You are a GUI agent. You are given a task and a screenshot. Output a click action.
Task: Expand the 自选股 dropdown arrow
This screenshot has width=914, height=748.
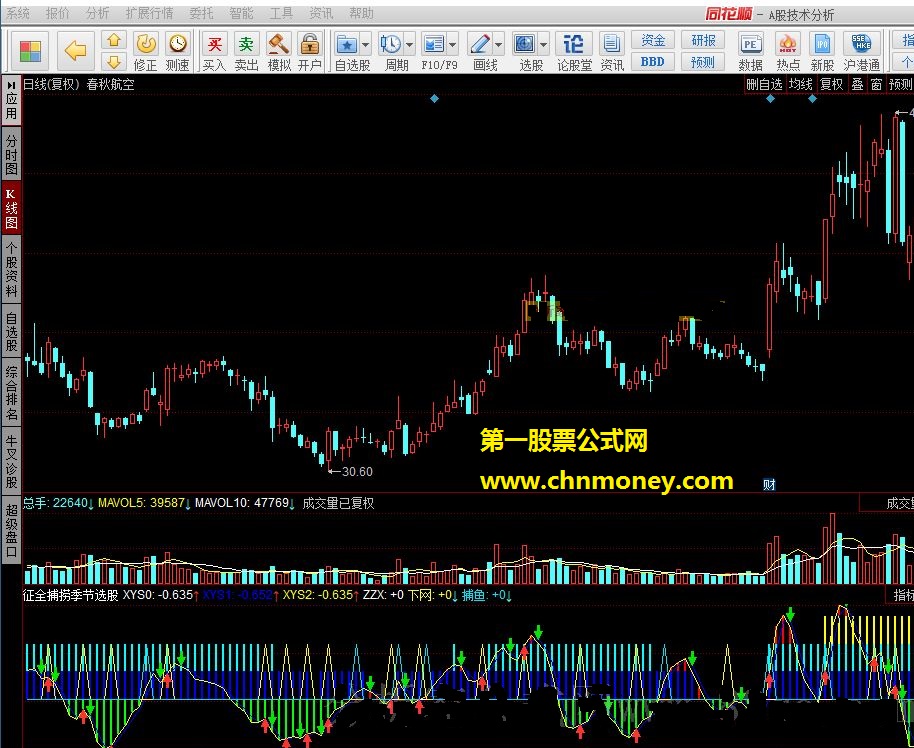tap(365, 44)
